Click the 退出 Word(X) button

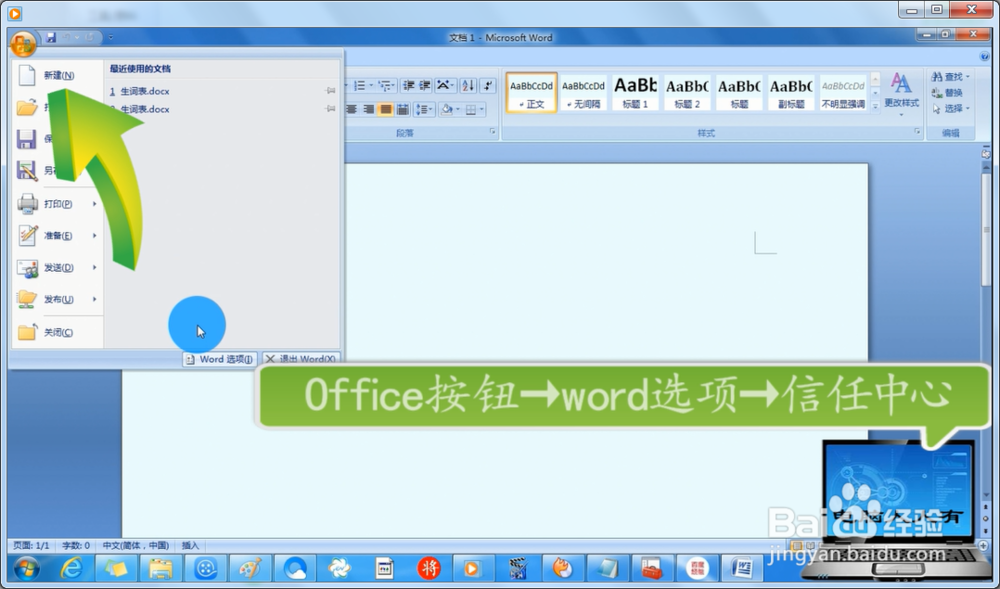pyautogui.click(x=301, y=359)
